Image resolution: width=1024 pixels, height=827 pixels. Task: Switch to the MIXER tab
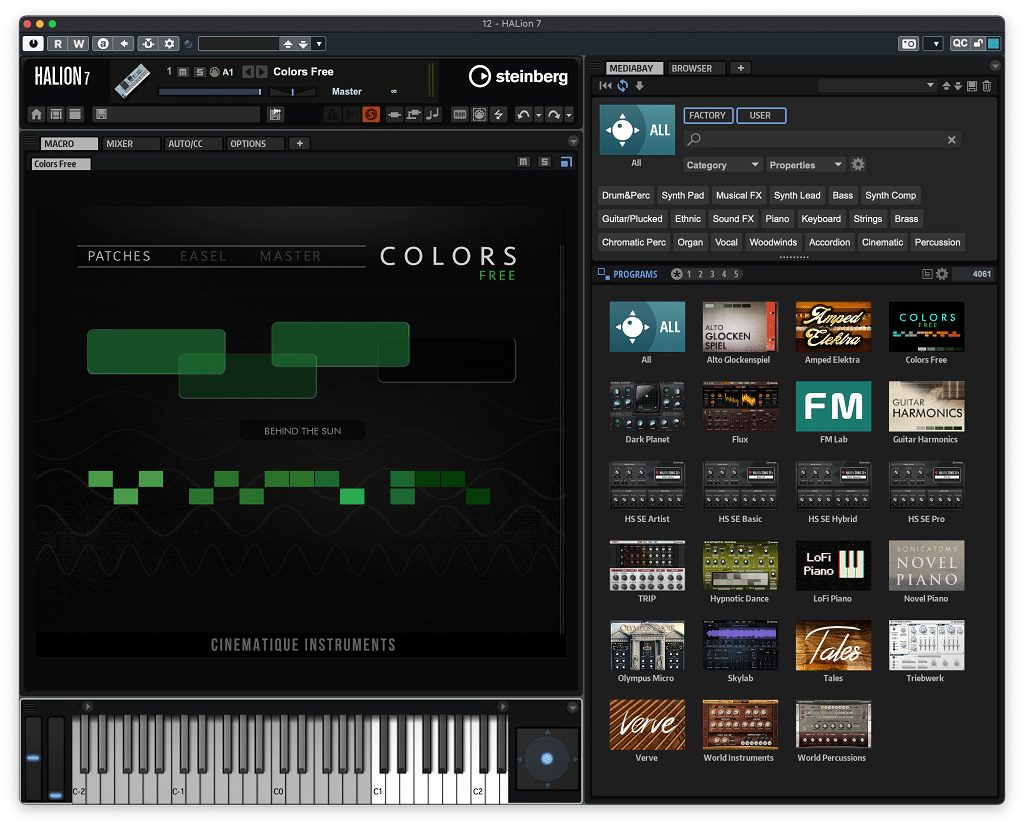[x=130, y=144]
